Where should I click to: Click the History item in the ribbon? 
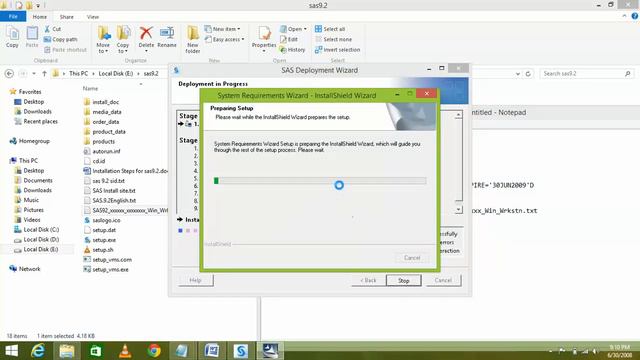click(293, 50)
